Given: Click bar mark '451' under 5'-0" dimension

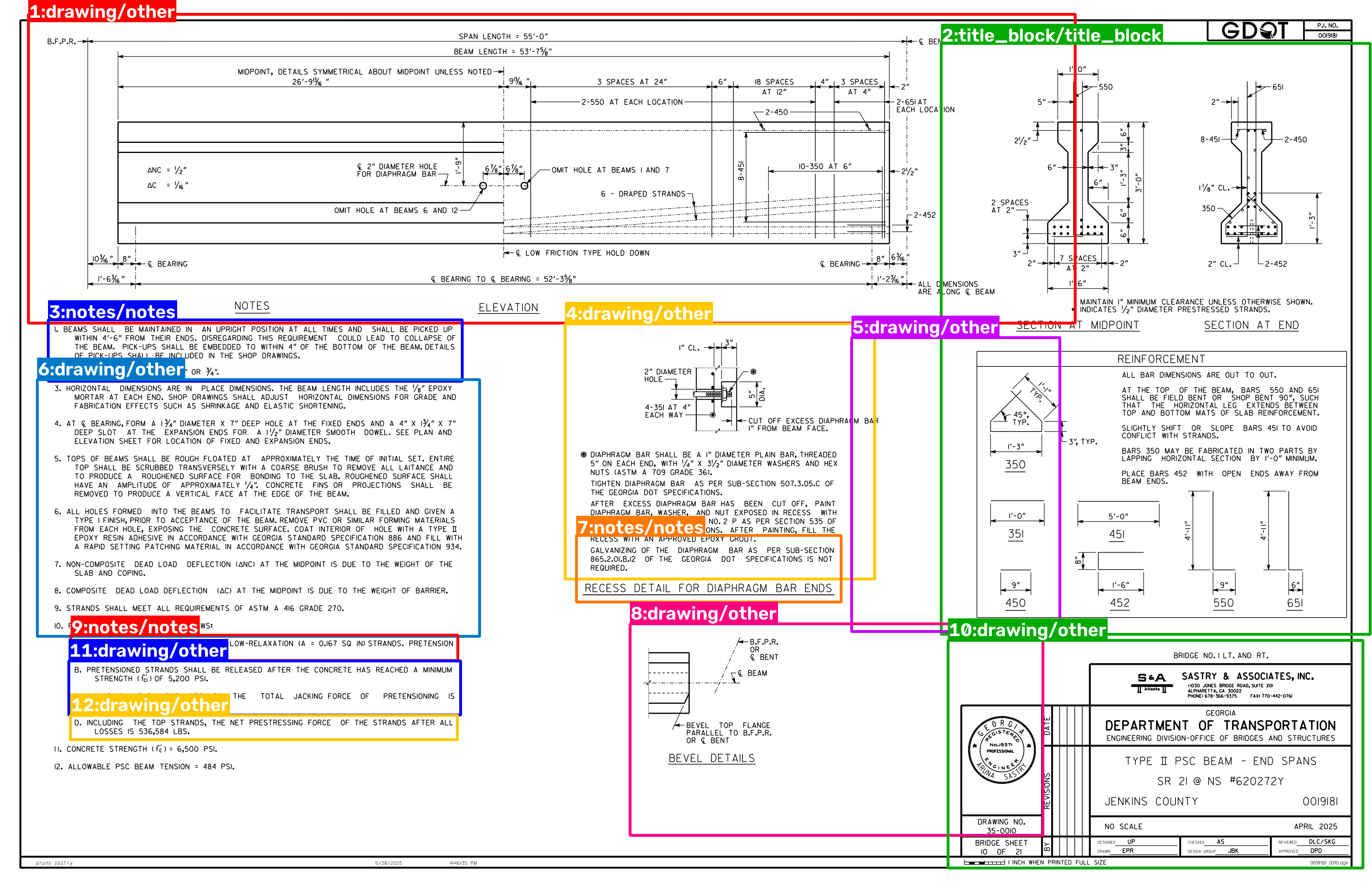Looking at the screenshot, I should click(1117, 534).
